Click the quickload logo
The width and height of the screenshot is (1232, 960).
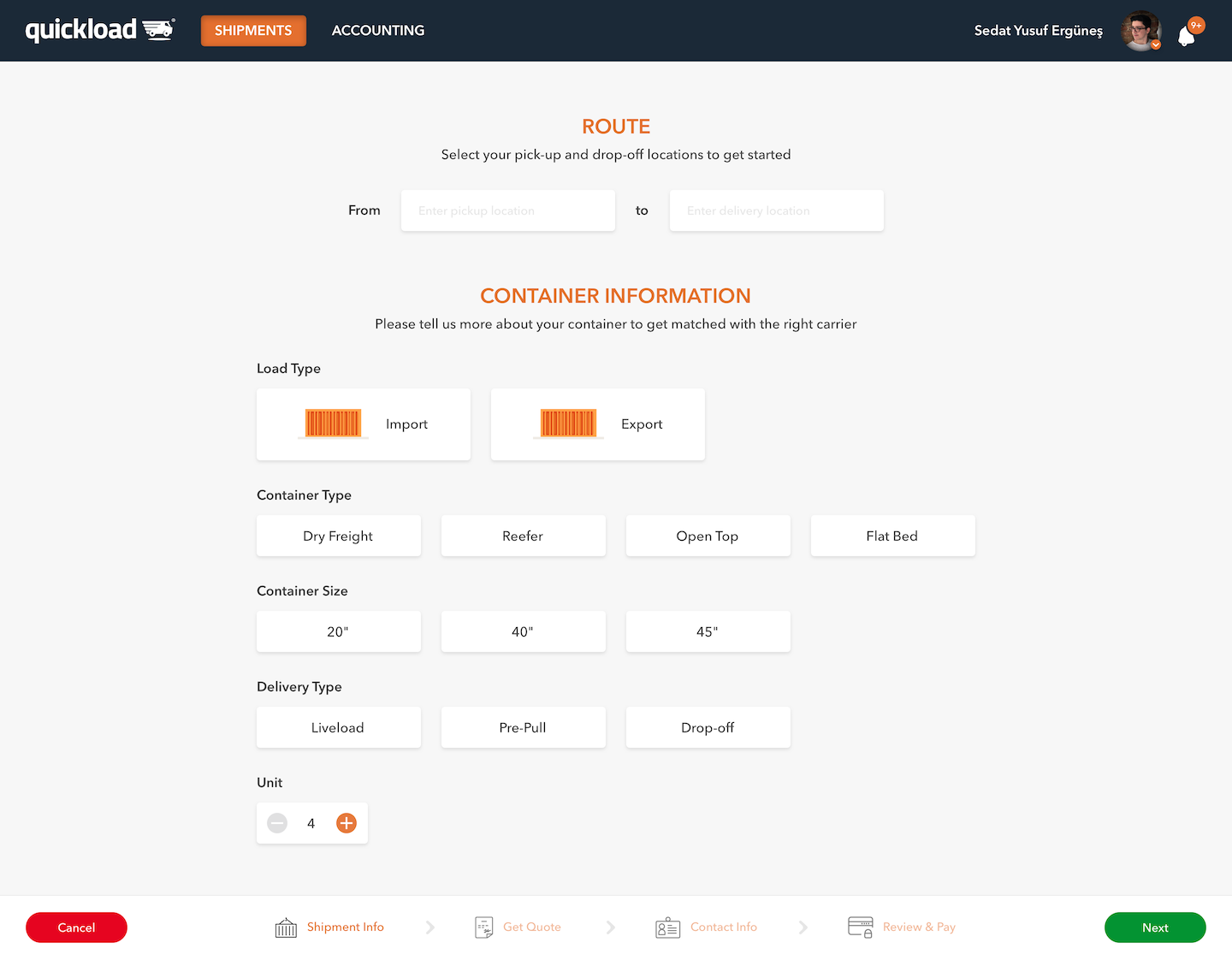[100, 30]
